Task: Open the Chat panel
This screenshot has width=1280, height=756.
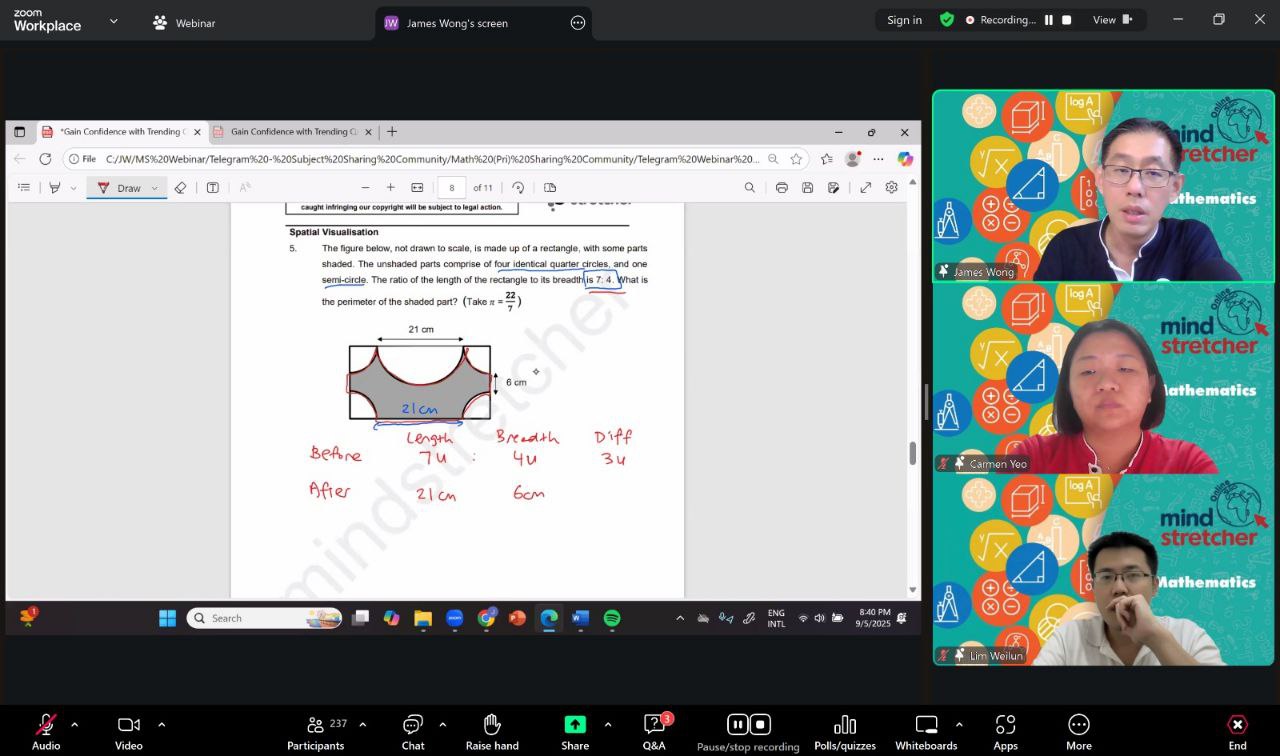Action: [412, 730]
